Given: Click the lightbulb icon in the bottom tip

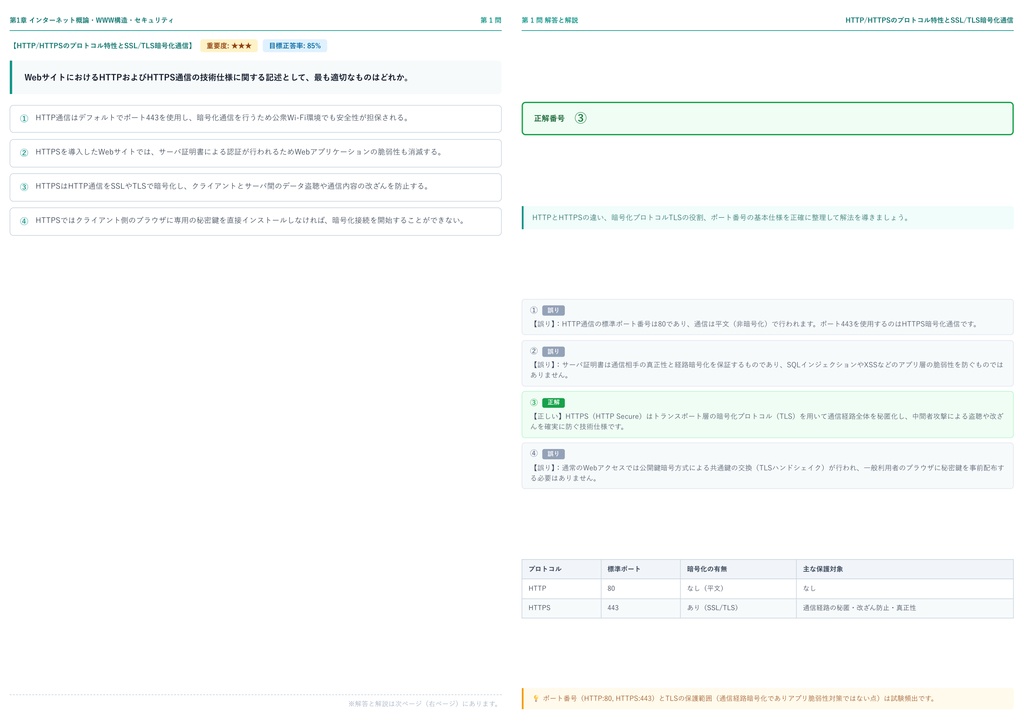Looking at the screenshot, I should pos(536,699).
